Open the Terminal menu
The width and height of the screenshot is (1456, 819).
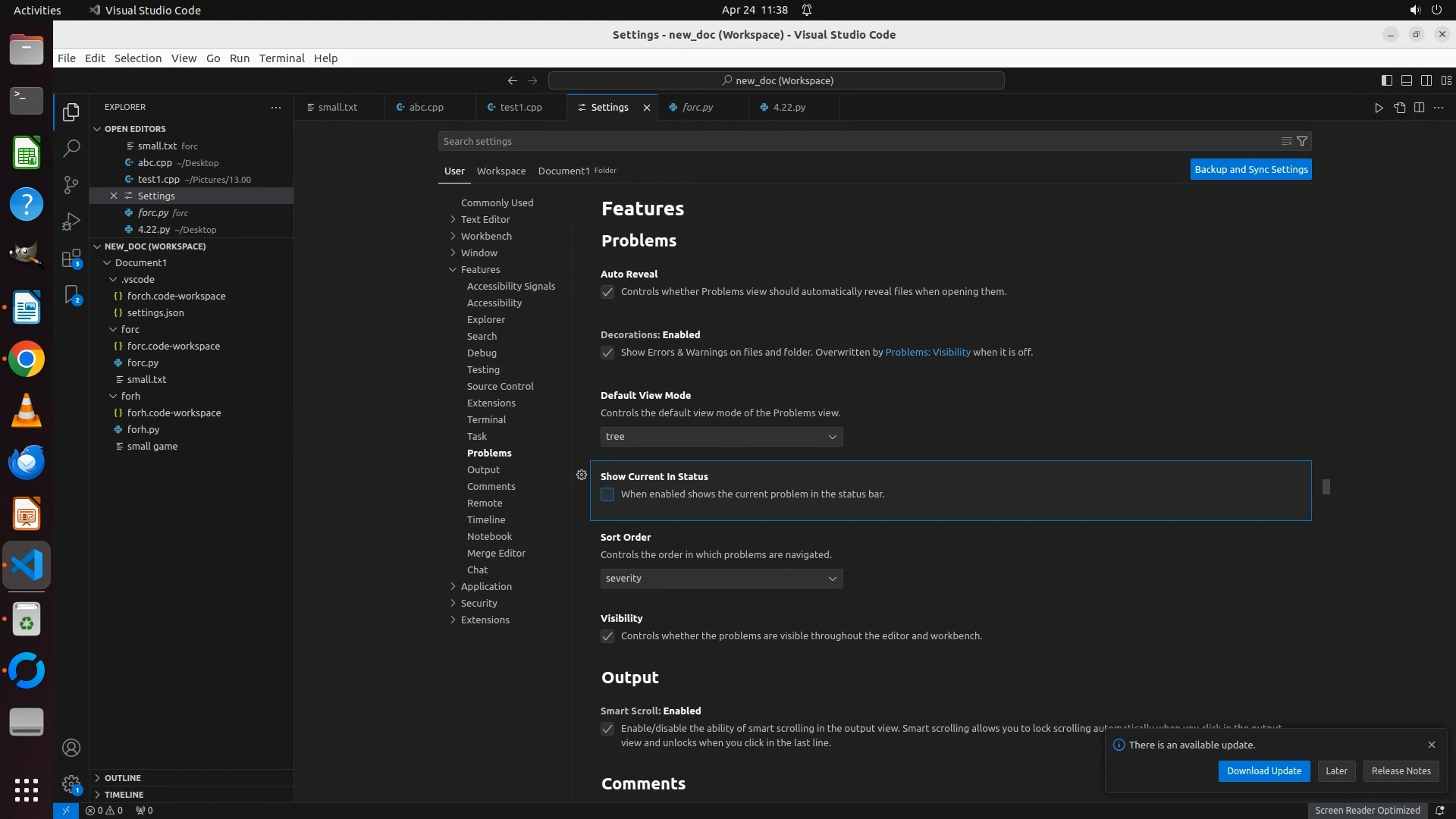click(x=281, y=58)
